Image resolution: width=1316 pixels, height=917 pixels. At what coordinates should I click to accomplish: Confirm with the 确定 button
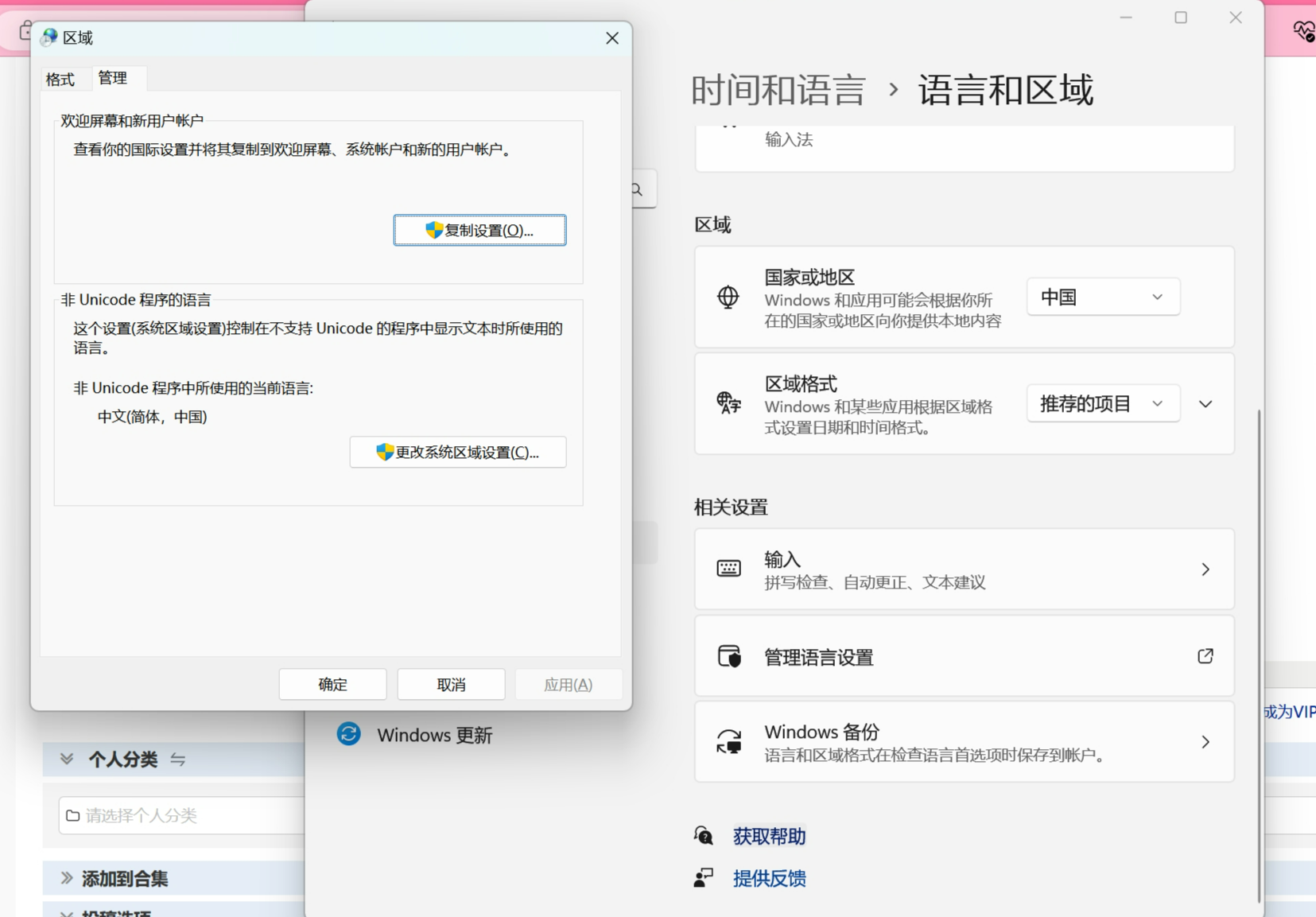(332, 684)
